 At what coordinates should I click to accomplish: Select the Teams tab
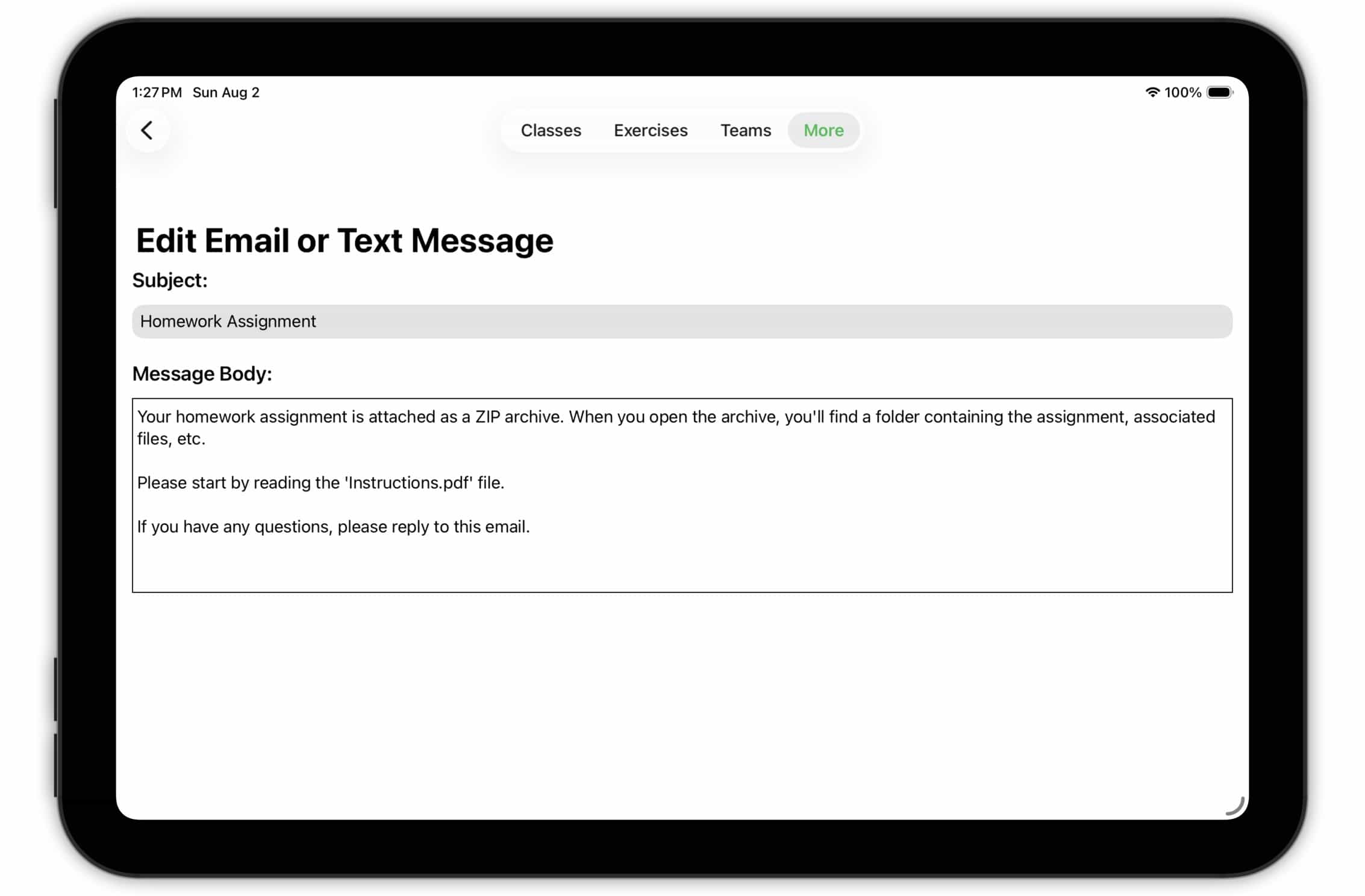pos(746,130)
